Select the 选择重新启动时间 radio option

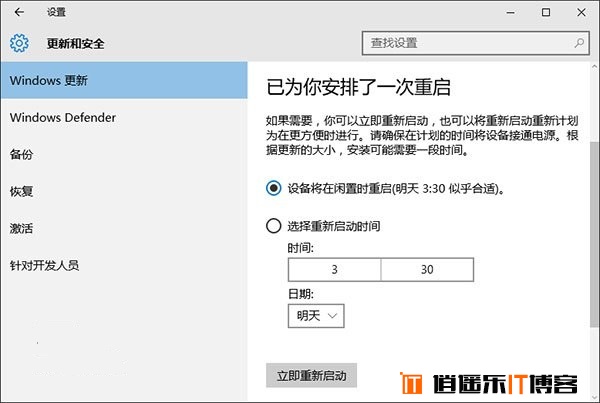[274, 226]
